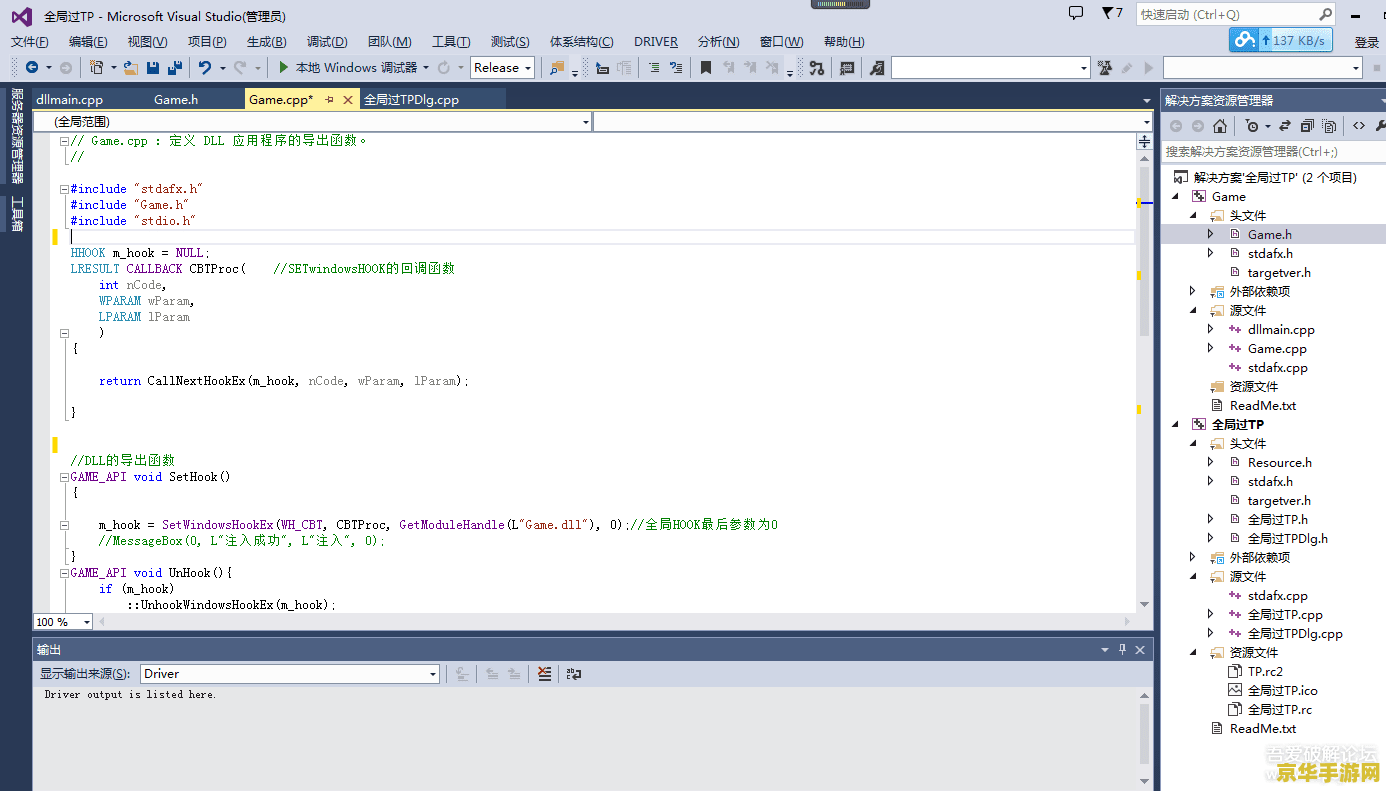Select 全局过TP.ico in Solution Explorer

pos(1282,691)
